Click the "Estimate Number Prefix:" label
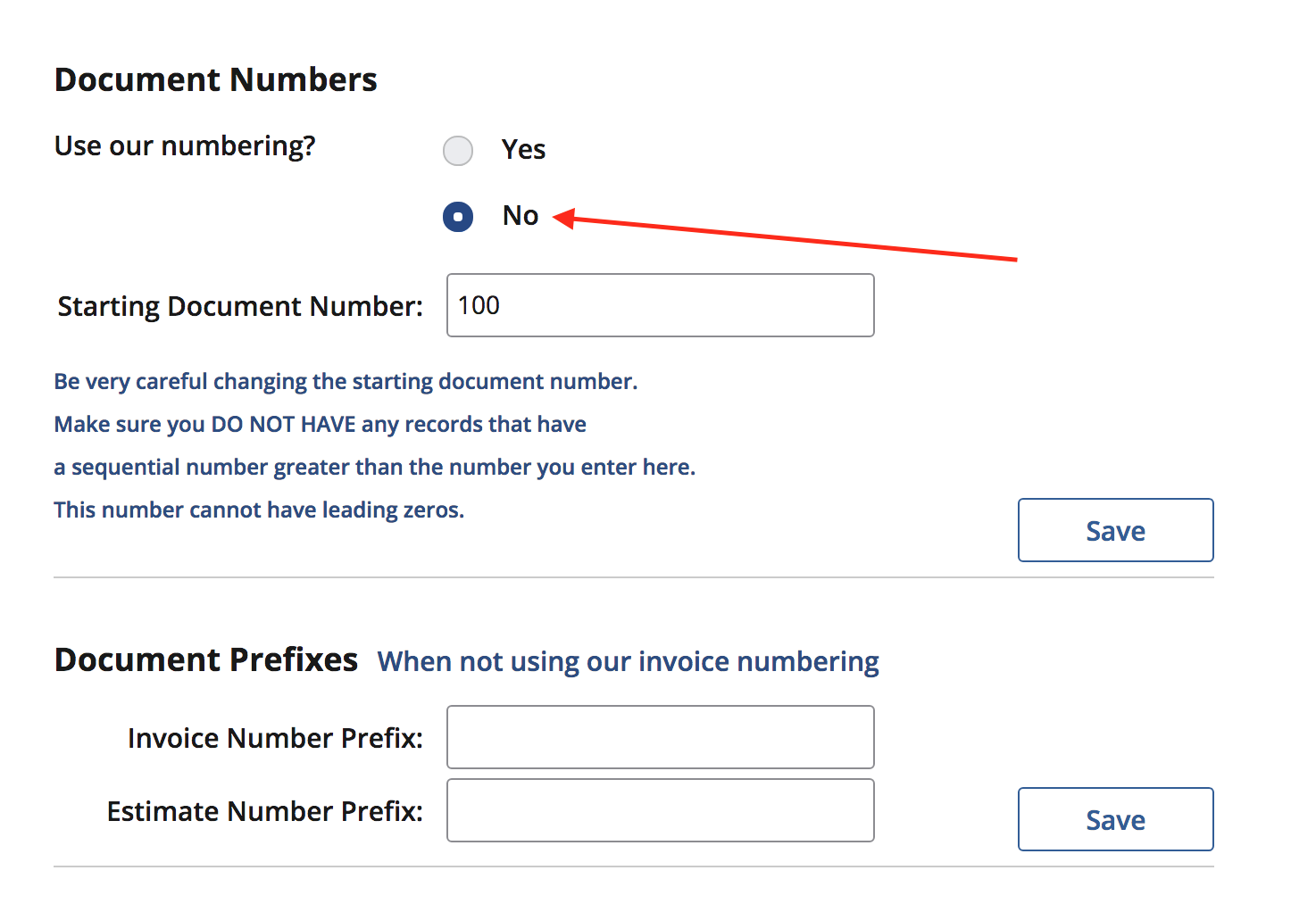 pyautogui.click(x=265, y=811)
